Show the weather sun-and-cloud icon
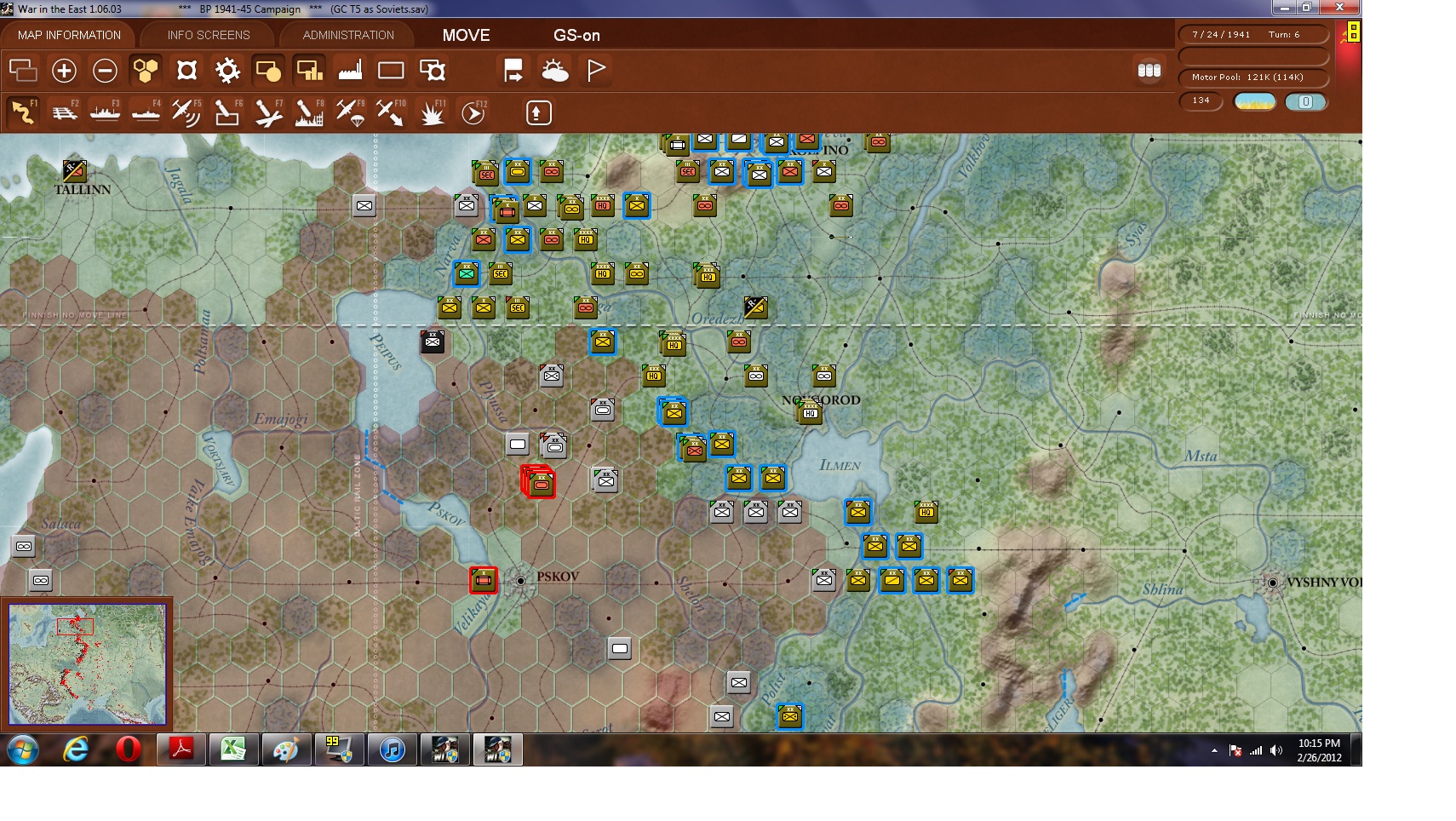The image size is (1456, 821). pyautogui.click(x=554, y=71)
